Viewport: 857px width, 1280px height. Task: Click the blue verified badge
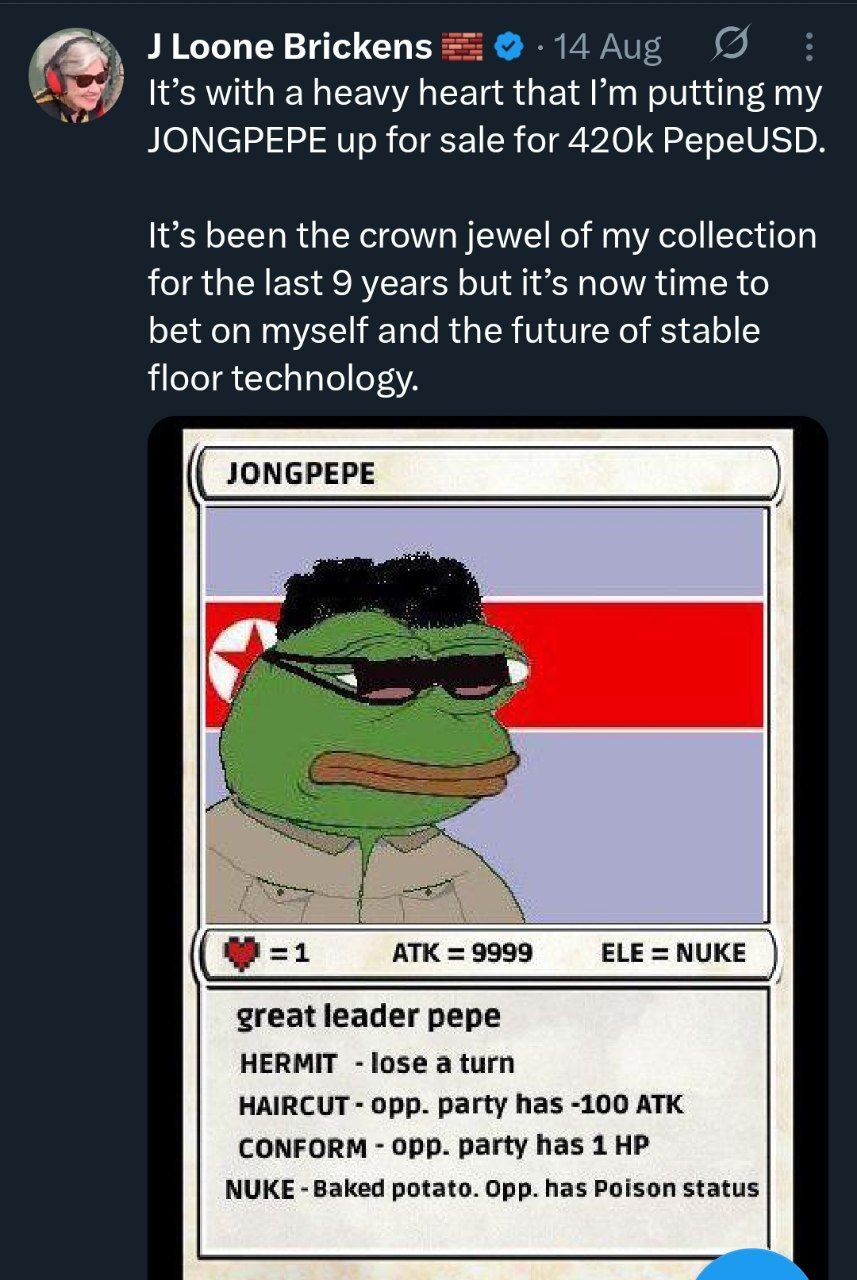pyautogui.click(x=511, y=46)
